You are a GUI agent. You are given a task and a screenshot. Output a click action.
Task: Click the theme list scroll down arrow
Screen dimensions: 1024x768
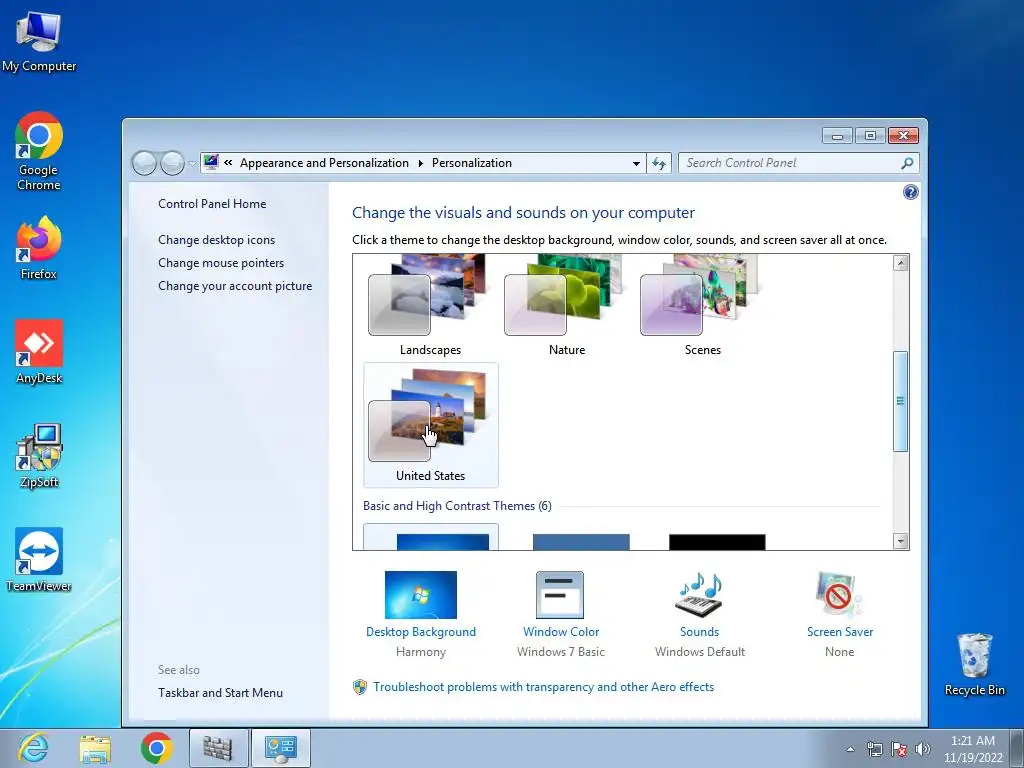coord(901,541)
